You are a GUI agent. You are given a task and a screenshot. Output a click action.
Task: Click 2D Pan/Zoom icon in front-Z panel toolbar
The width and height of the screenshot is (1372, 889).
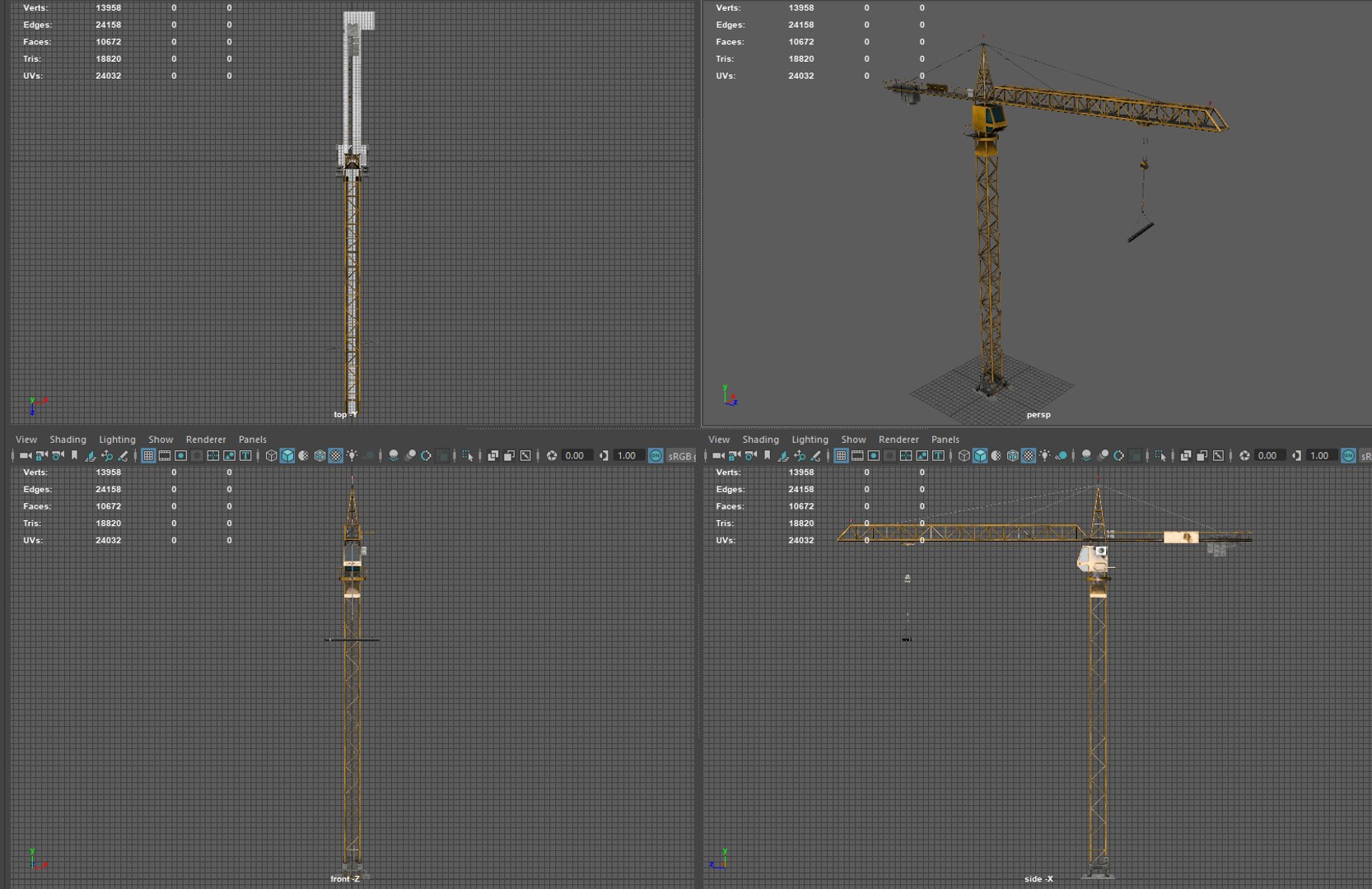107,455
